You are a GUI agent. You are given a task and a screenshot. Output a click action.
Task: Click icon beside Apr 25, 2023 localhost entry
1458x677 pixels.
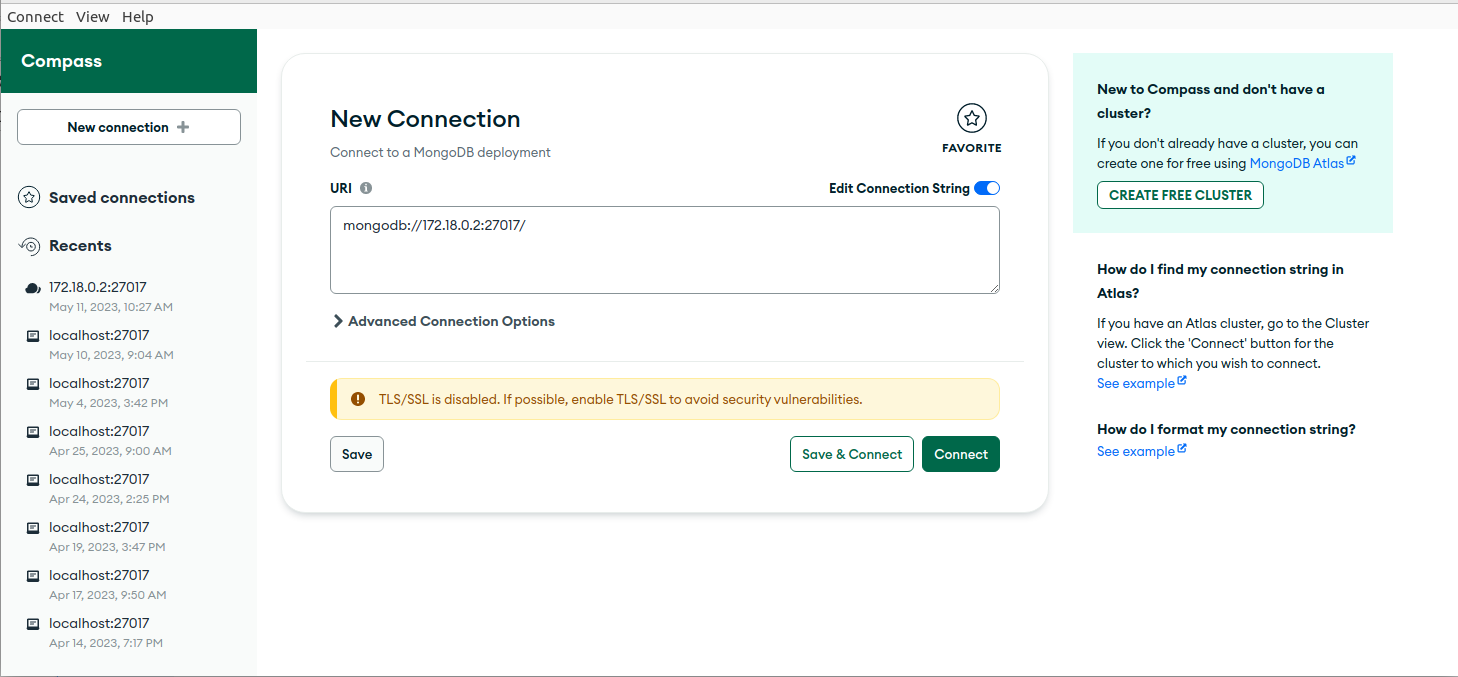[33, 432]
